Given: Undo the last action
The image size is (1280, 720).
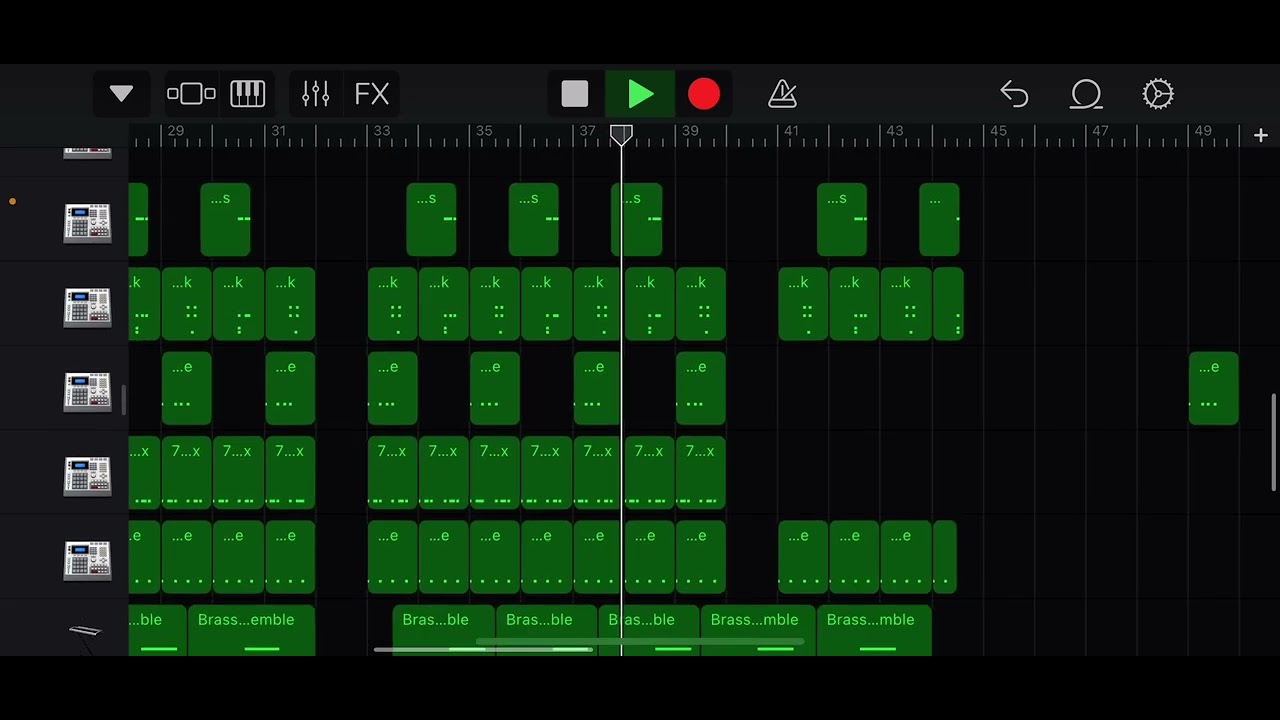Looking at the screenshot, I should click(x=1014, y=94).
